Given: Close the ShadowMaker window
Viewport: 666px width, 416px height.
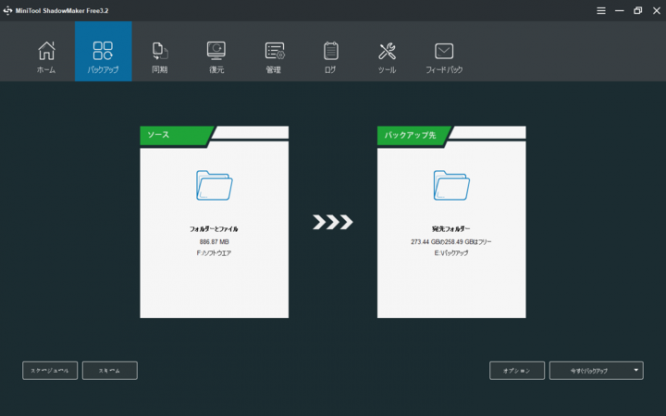Looking at the screenshot, I should (656, 11).
